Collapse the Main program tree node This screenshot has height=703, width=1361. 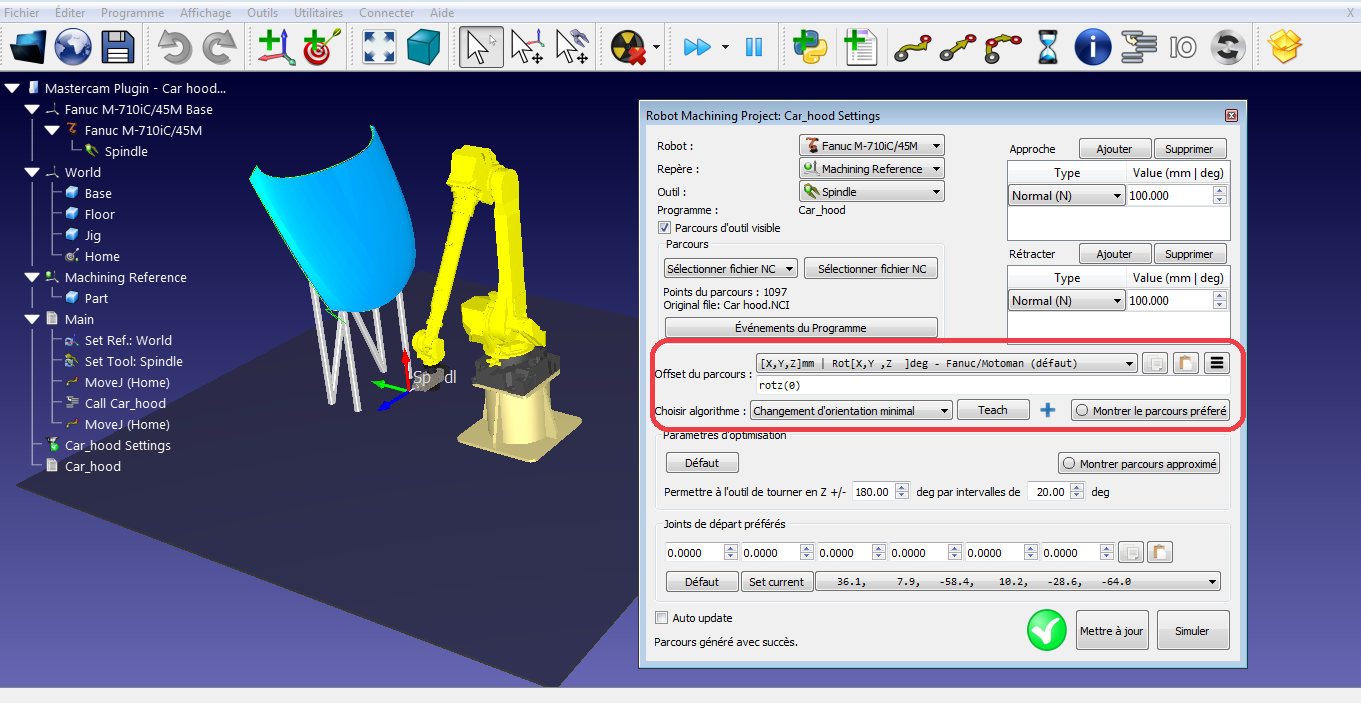click(32, 319)
